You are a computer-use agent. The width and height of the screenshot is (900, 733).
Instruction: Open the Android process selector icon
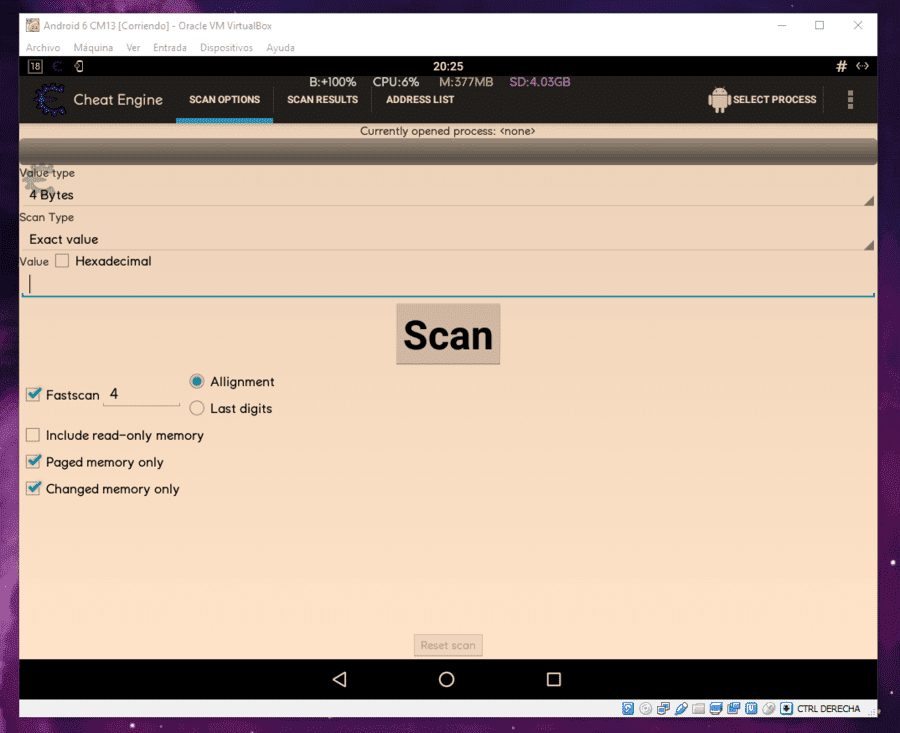[x=719, y=100]
